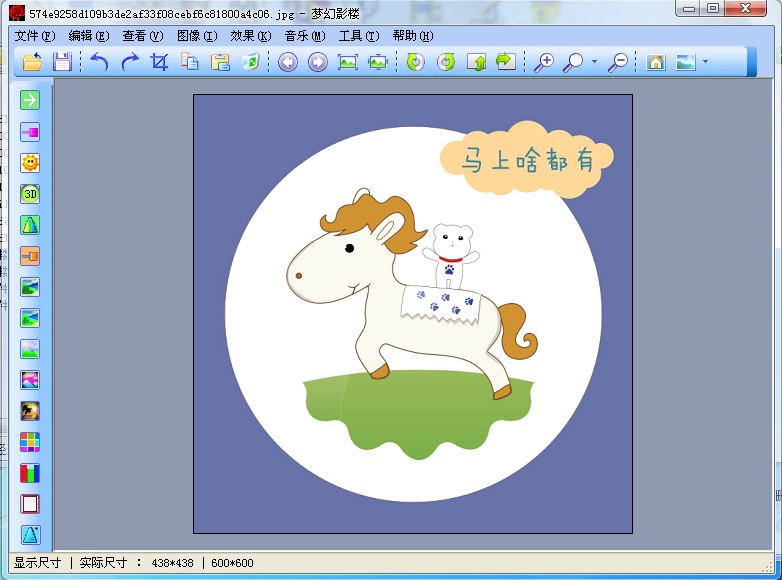Viewport: 782px width, 580px height.
Task: Click the redo arrow icon
Action: (x=129, y=62)
